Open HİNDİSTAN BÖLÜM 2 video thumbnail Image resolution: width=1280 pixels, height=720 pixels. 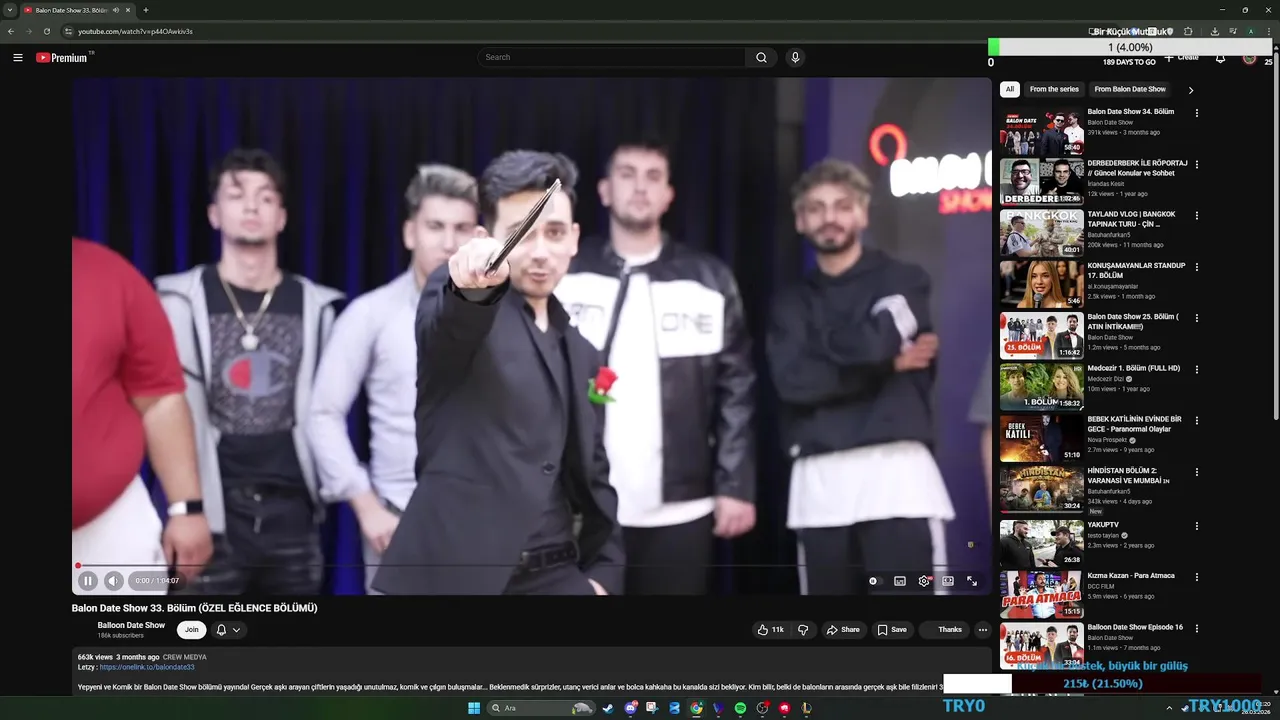pyautogui.click(x=1042, y=489)
